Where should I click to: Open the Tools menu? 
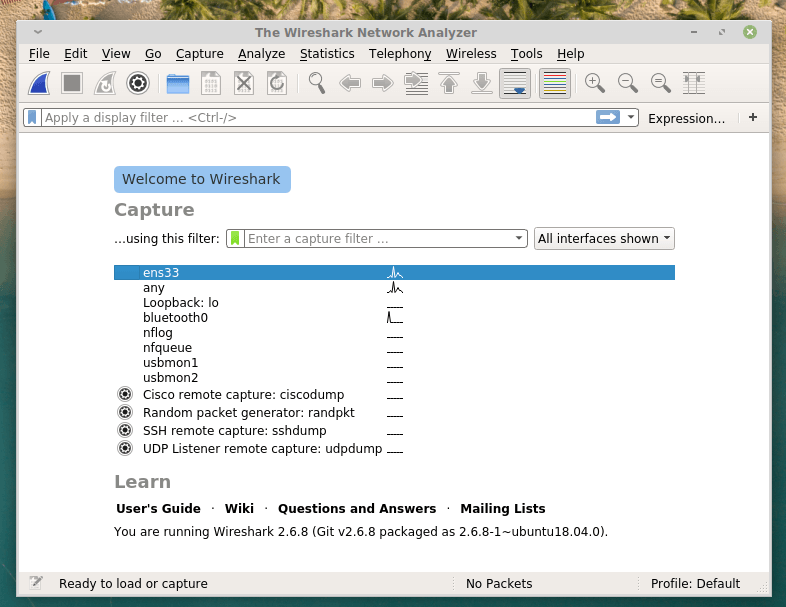(526, 54)
